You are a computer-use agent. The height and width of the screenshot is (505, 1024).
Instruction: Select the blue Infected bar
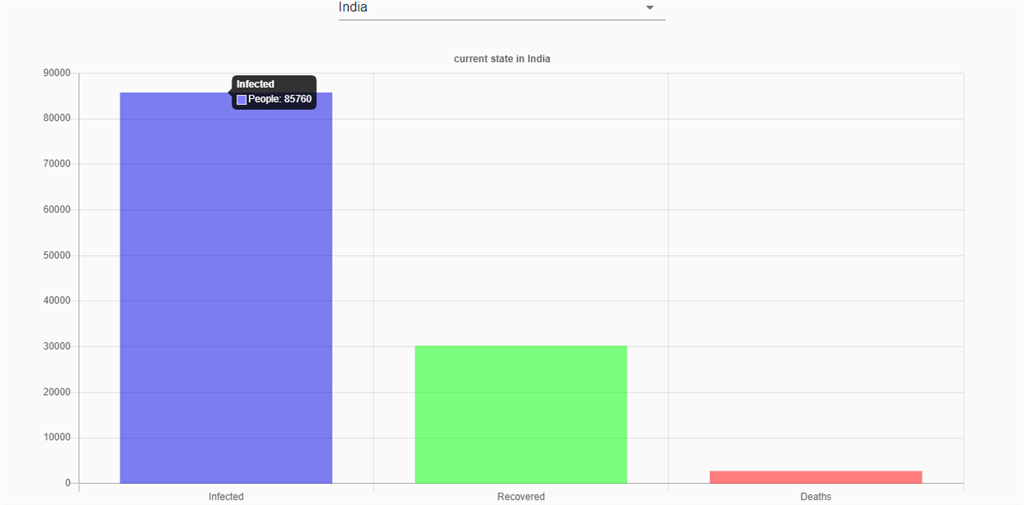(x=226, y=288)
